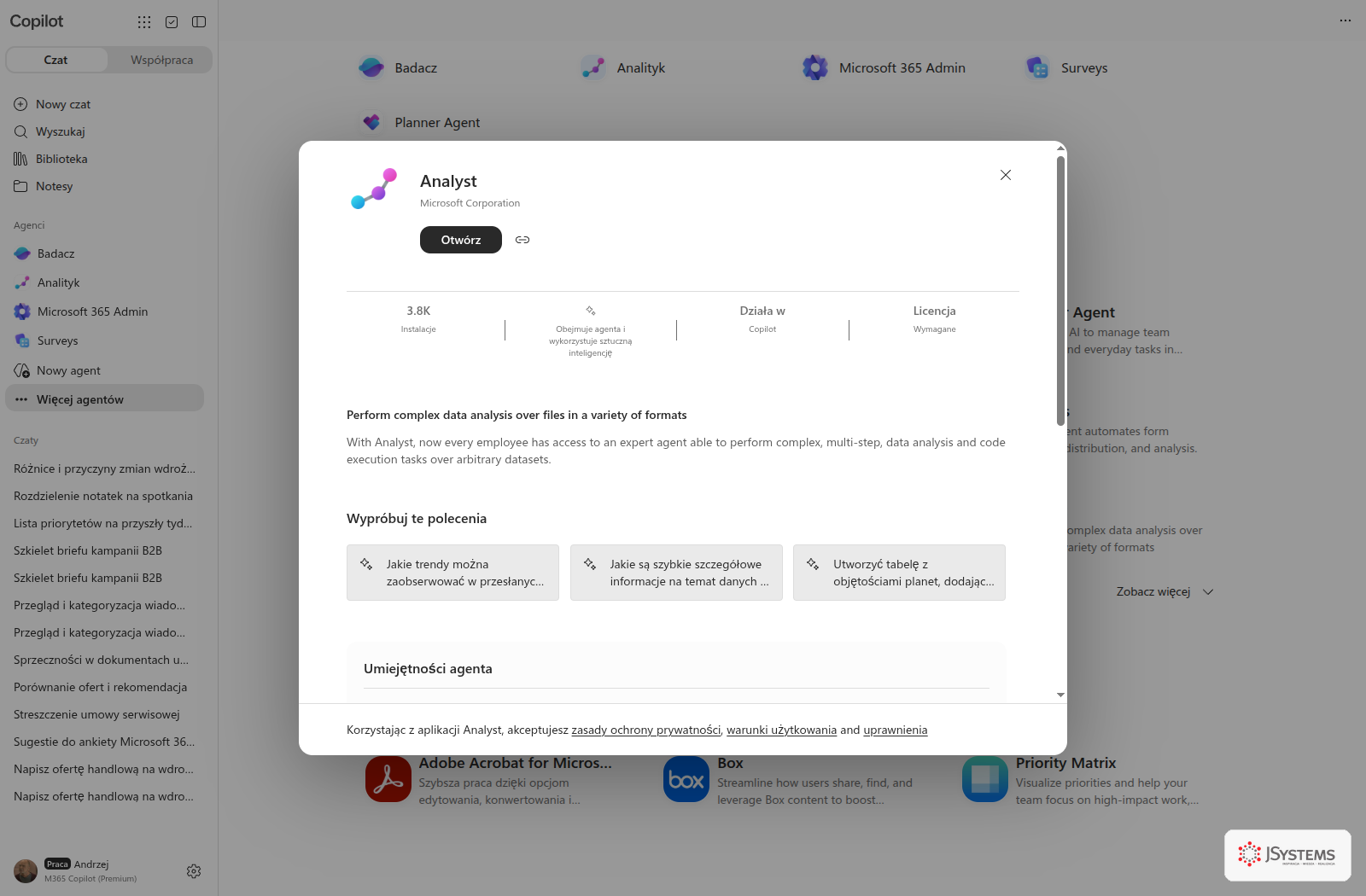The width and height of the screenshot is (1366, 896).
Task: Click the dialog scrollbar thumb
Action: point(1060,290)
